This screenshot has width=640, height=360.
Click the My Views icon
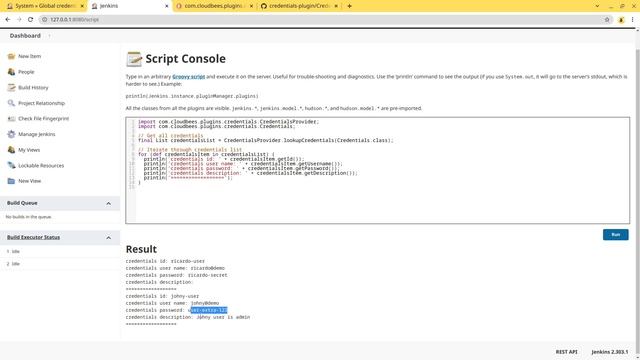pos(11,150)
